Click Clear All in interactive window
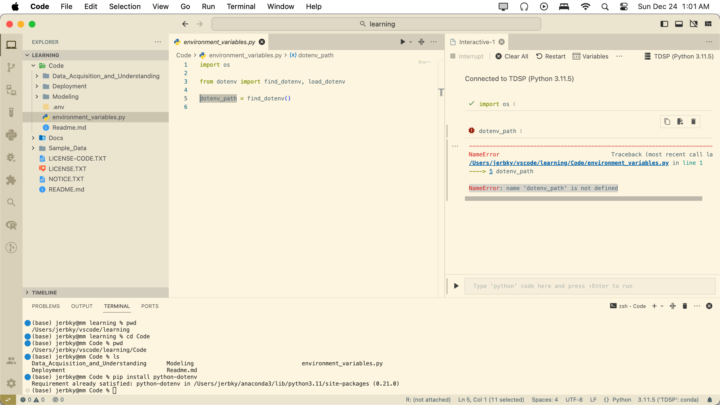This screenshot has height=405, width=720. 512,56
